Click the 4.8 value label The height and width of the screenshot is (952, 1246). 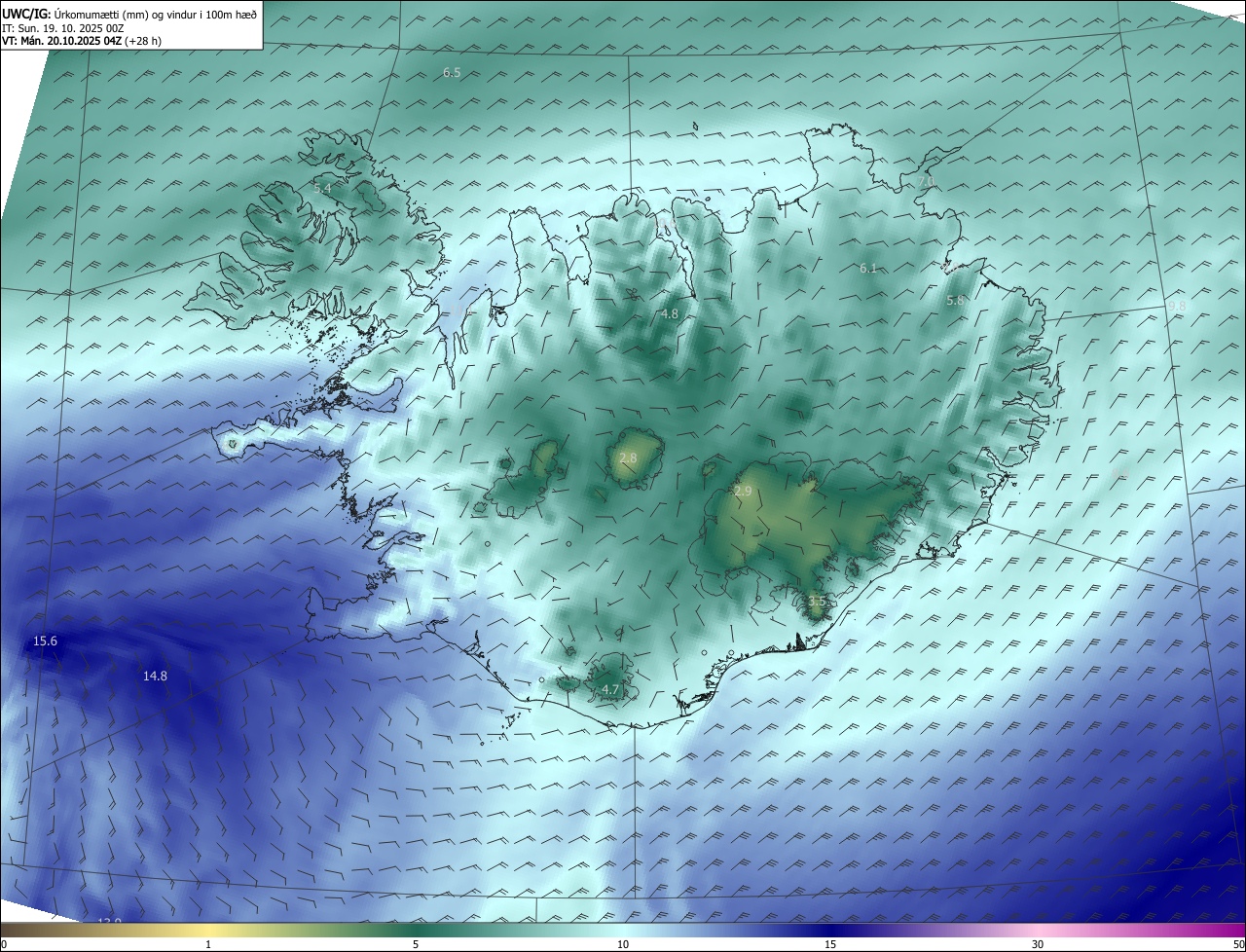[669, 313]
